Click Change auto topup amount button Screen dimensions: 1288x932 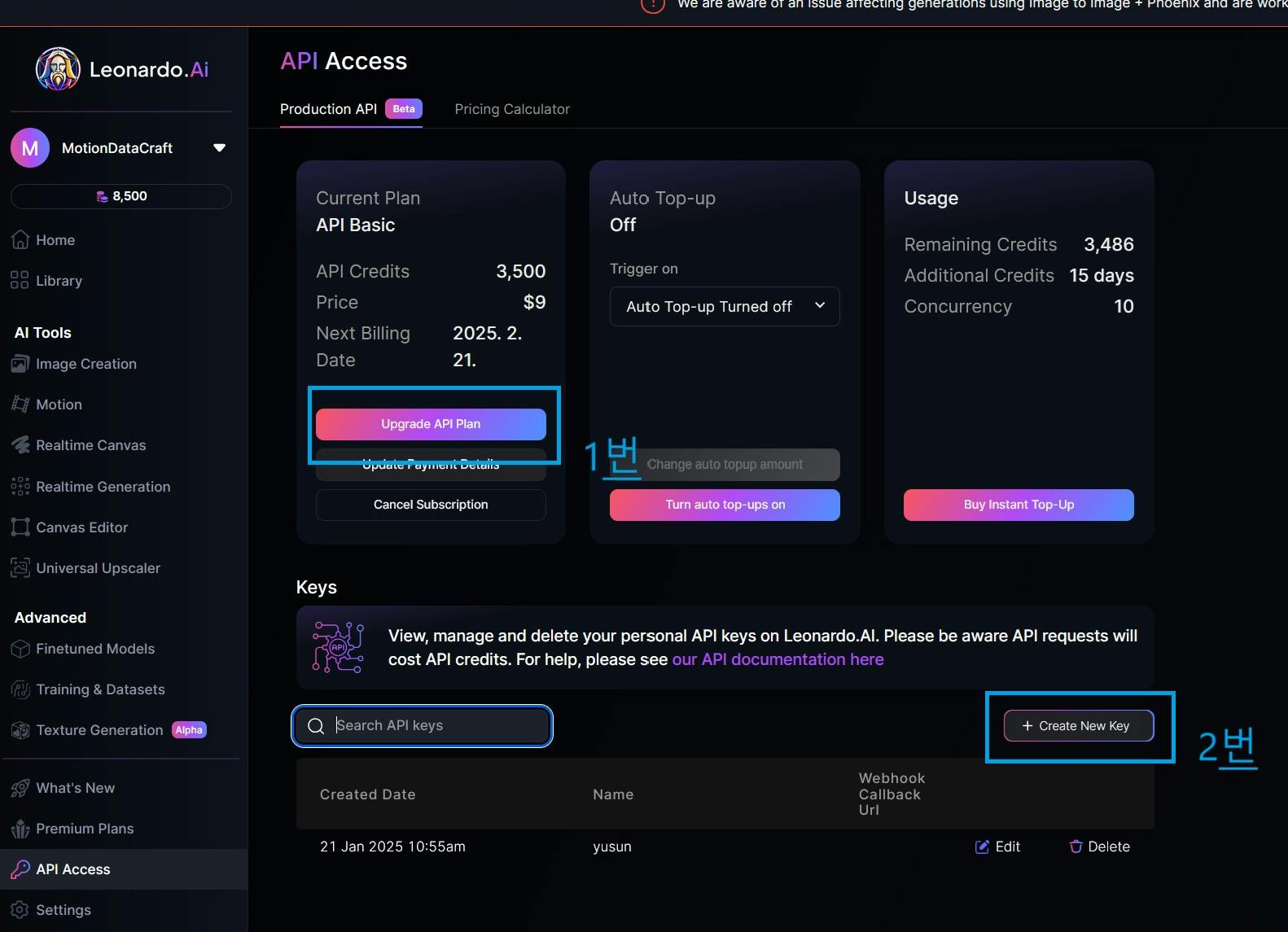tap(725, 465)
